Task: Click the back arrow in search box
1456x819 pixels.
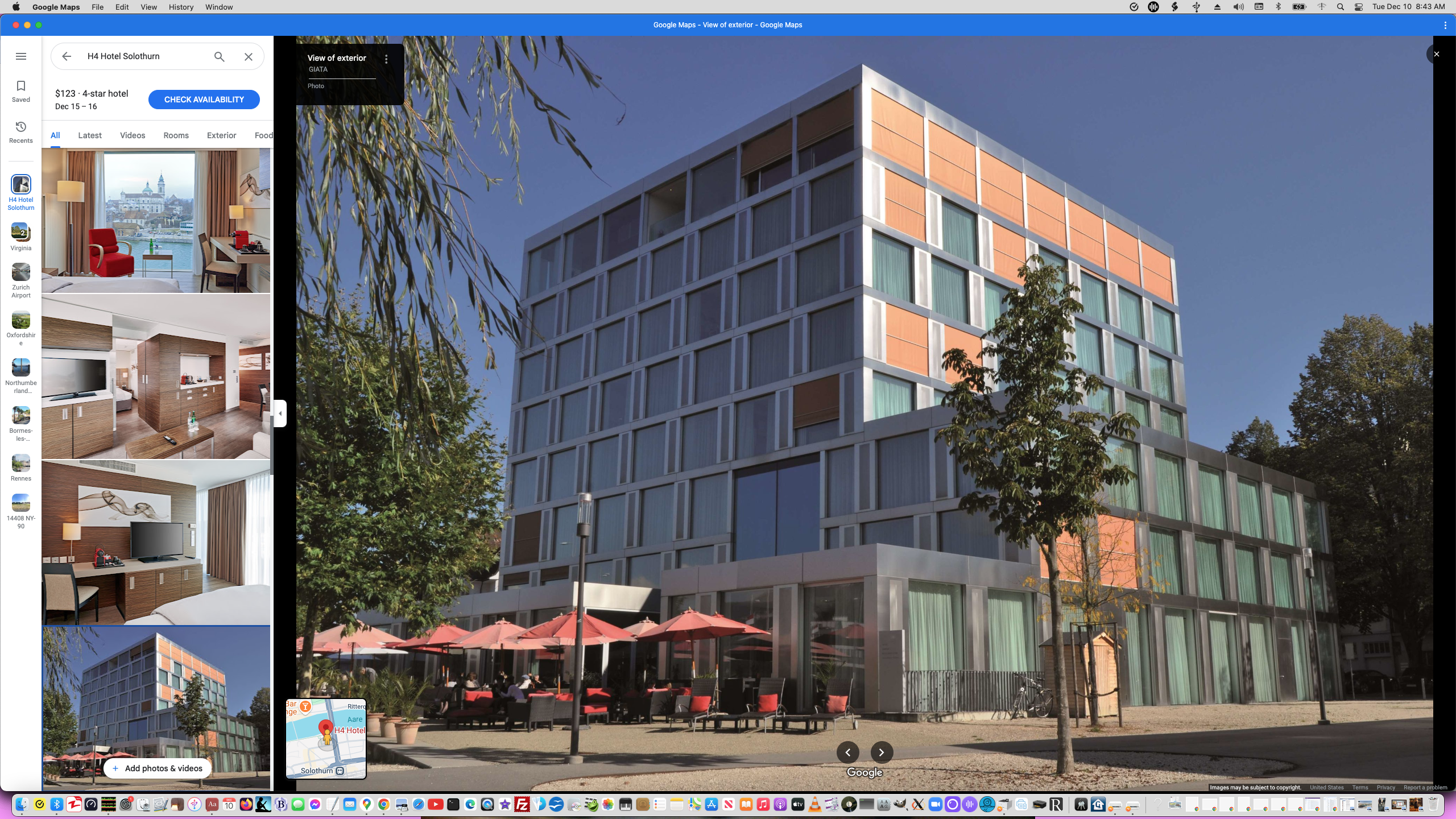Action: click(x=67, y=56)
